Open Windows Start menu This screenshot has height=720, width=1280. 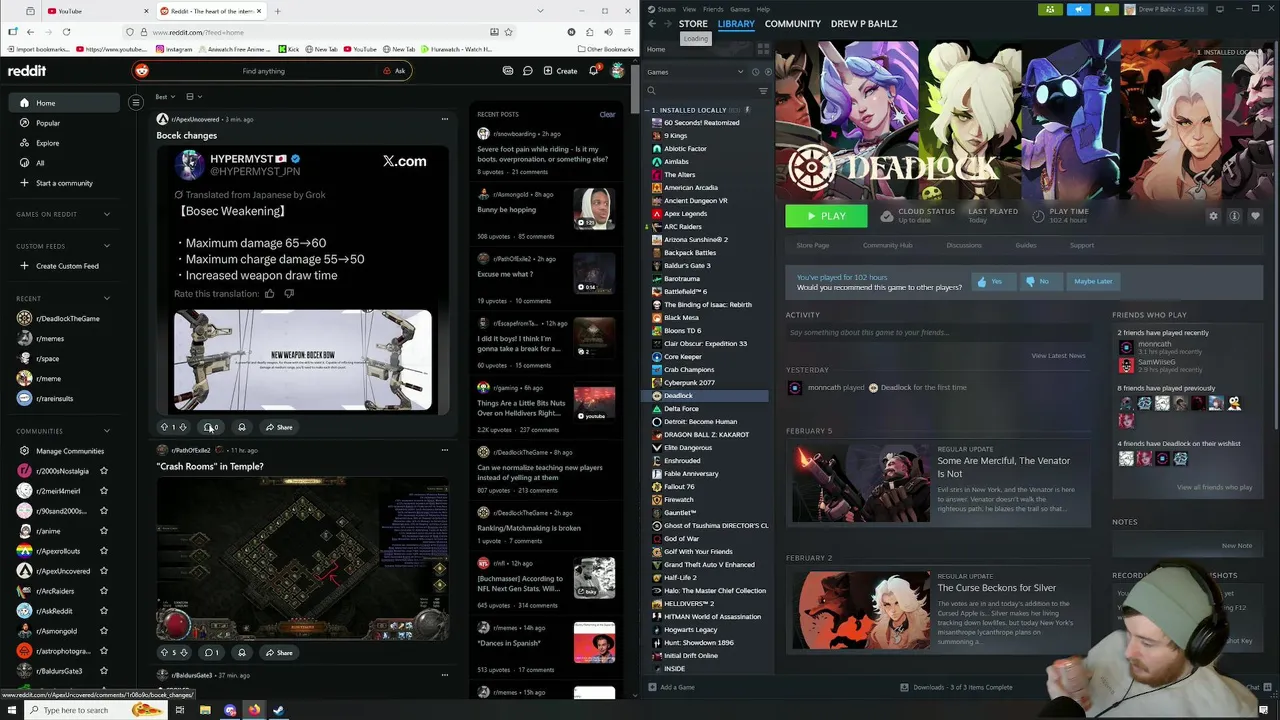[x=10, y=710]
